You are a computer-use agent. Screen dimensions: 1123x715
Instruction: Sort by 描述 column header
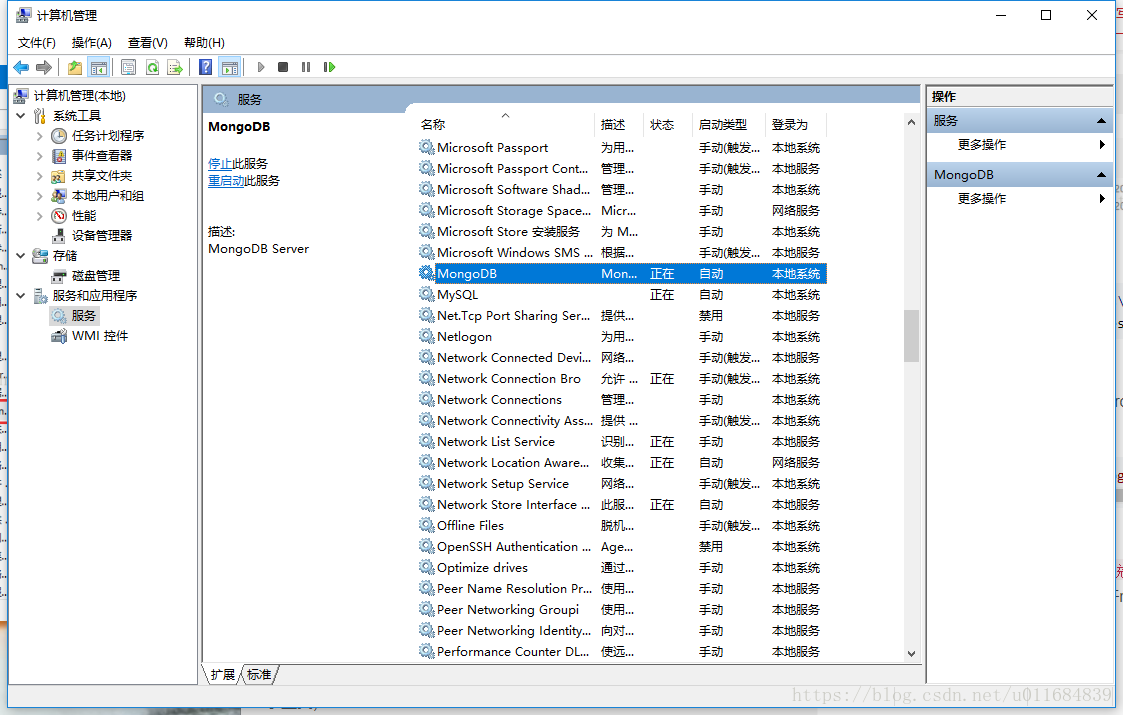coord(618,125)
